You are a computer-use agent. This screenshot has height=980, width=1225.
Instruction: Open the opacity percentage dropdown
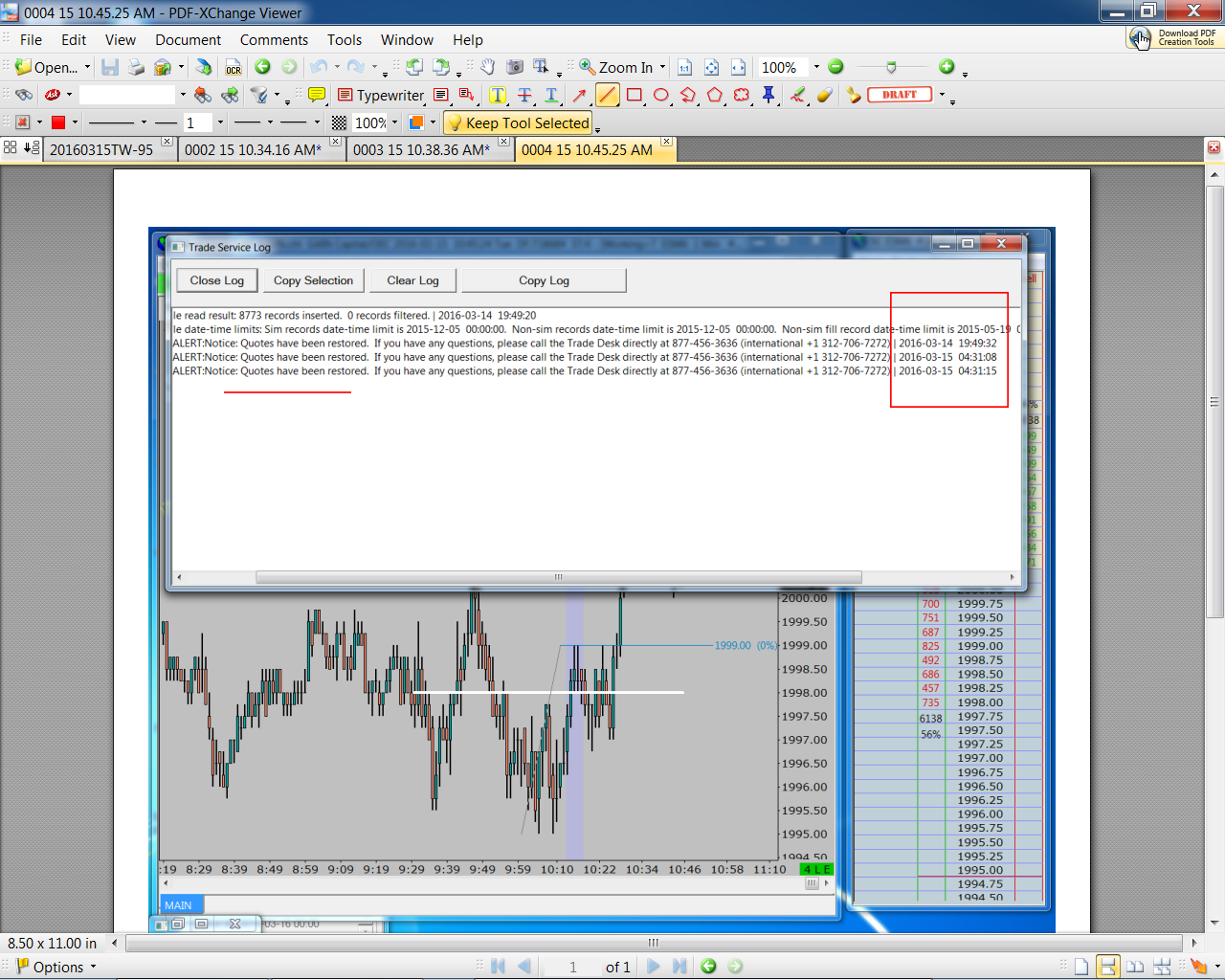[x=394, y=122]
